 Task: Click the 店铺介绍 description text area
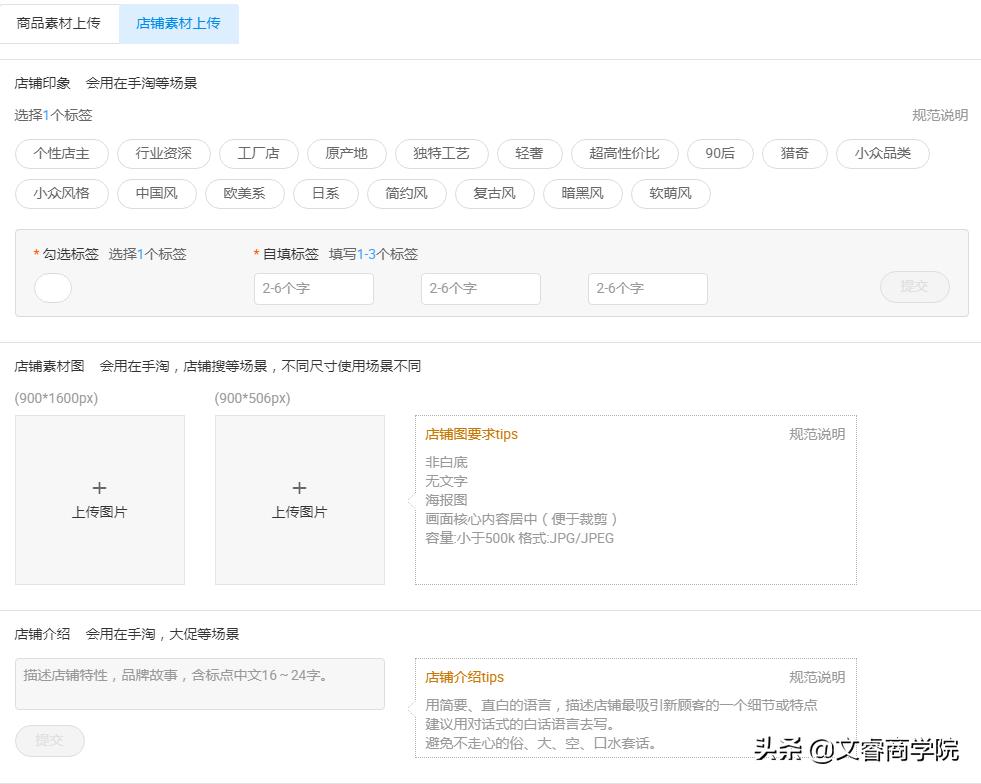[x=198, y=683]
